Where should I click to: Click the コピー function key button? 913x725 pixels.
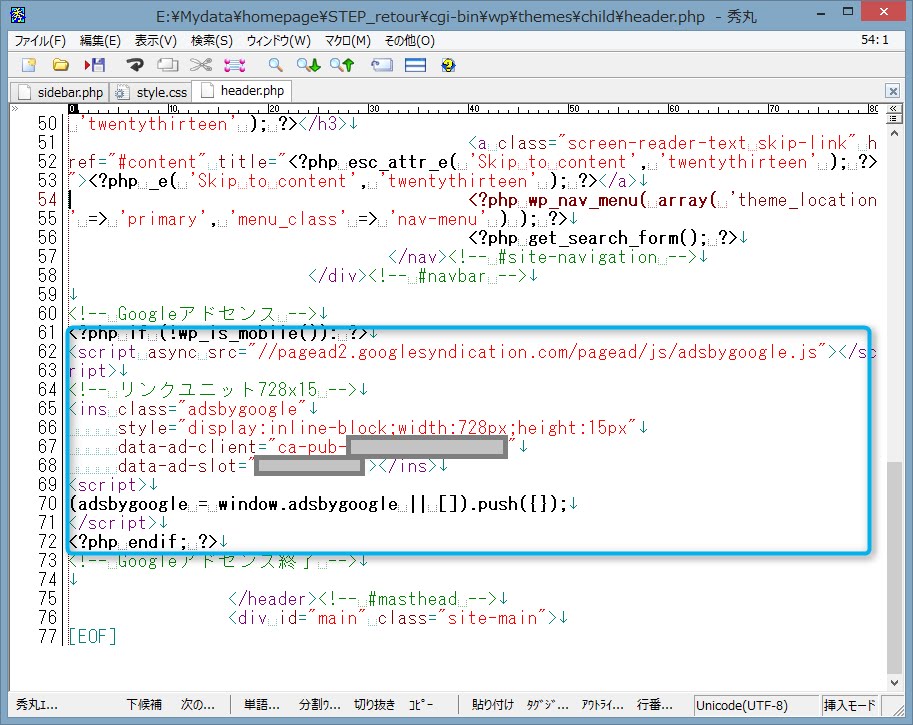point(421,705)
